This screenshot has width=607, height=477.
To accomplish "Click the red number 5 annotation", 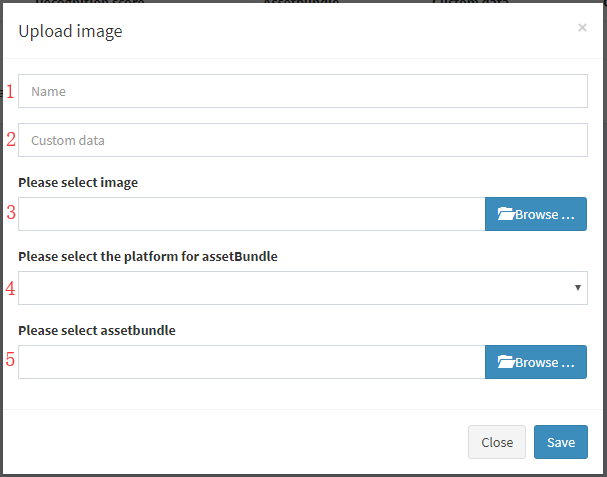I will coord(10,359).
